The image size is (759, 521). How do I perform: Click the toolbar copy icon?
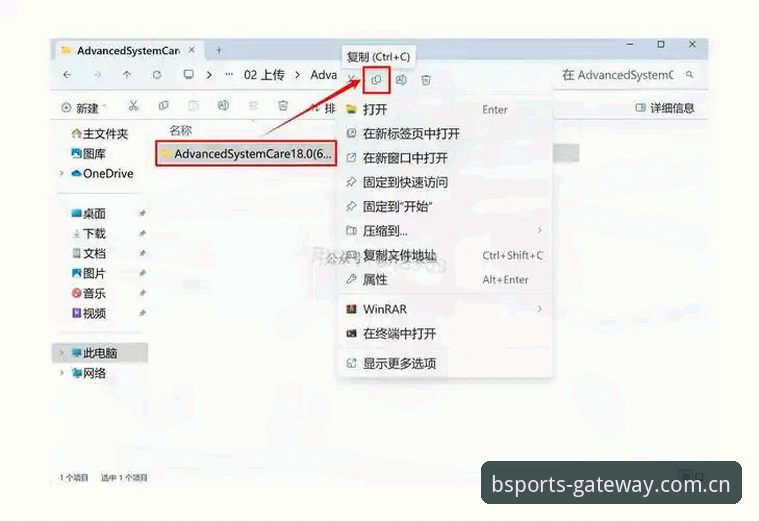[164, 106]
